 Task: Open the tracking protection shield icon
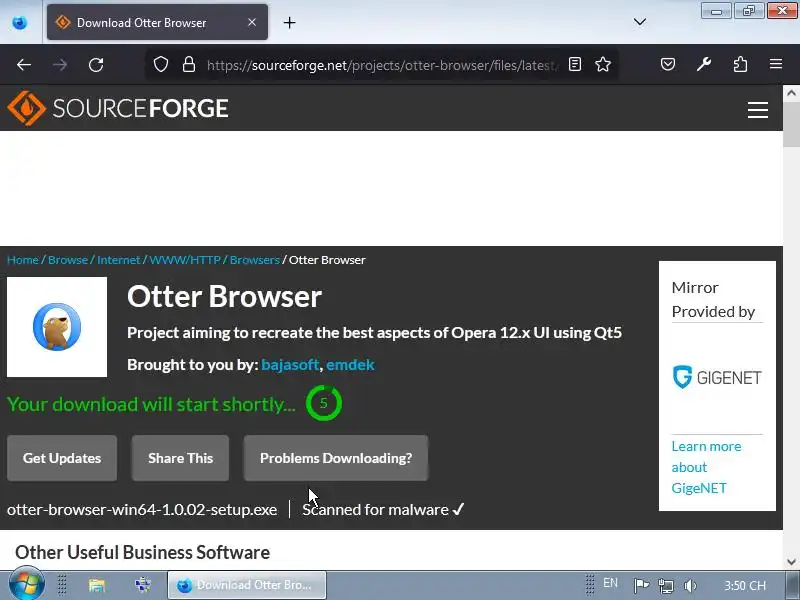click(161, 64)
